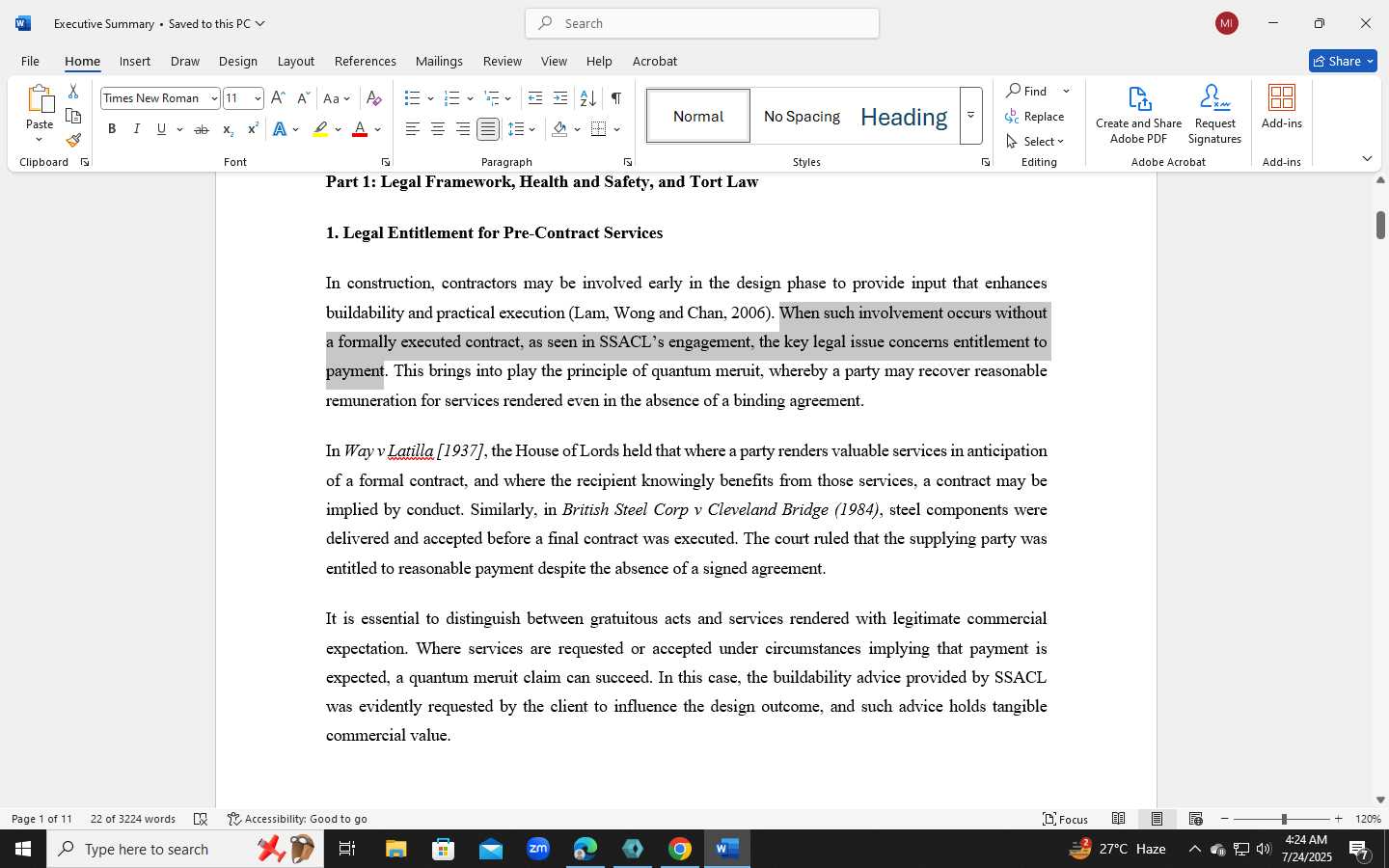Click Replace in Editing group
The image size is (1389, 868).
tap(1035, 116)
